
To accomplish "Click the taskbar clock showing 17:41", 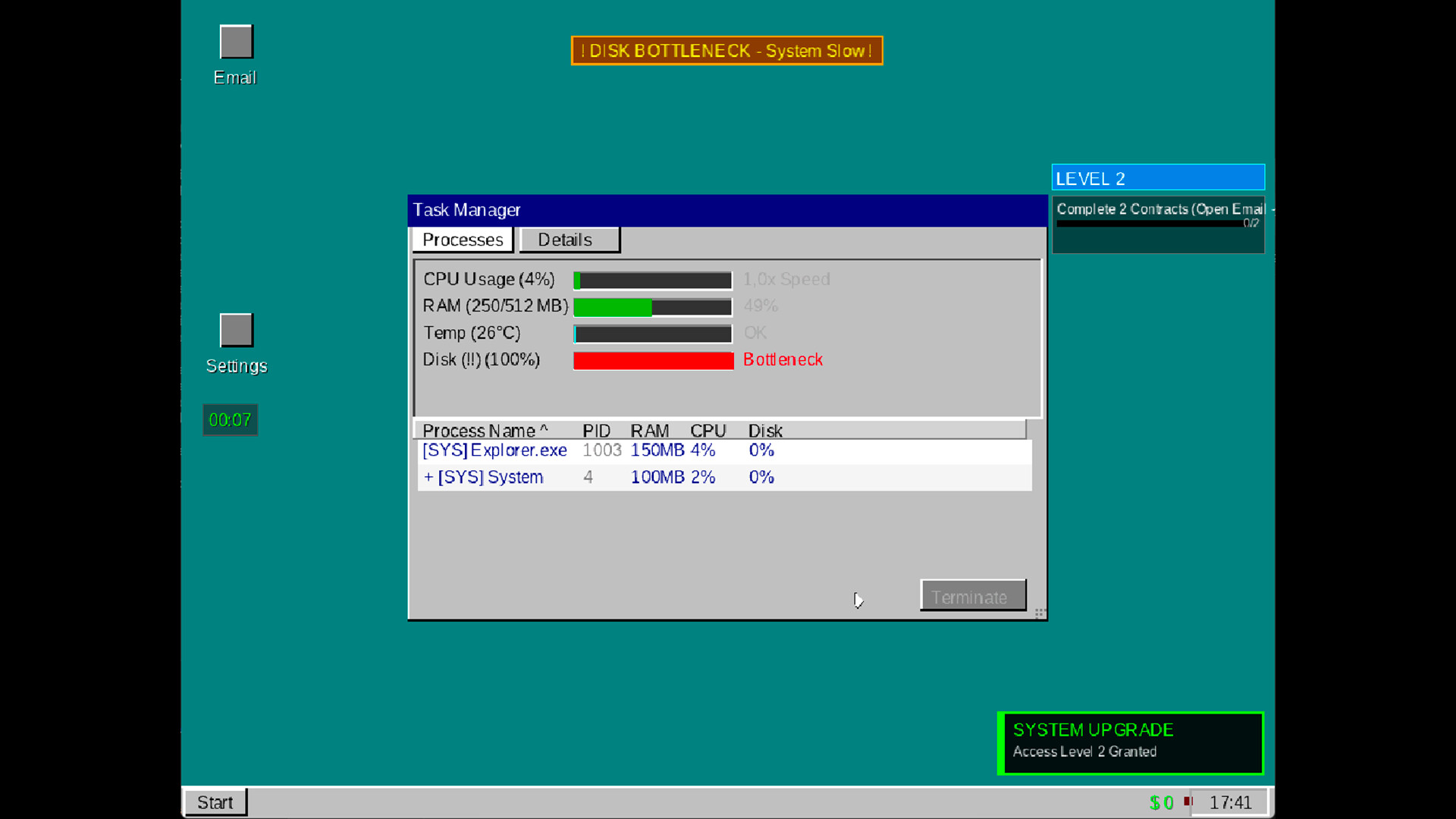I will tap(1232, 802).
